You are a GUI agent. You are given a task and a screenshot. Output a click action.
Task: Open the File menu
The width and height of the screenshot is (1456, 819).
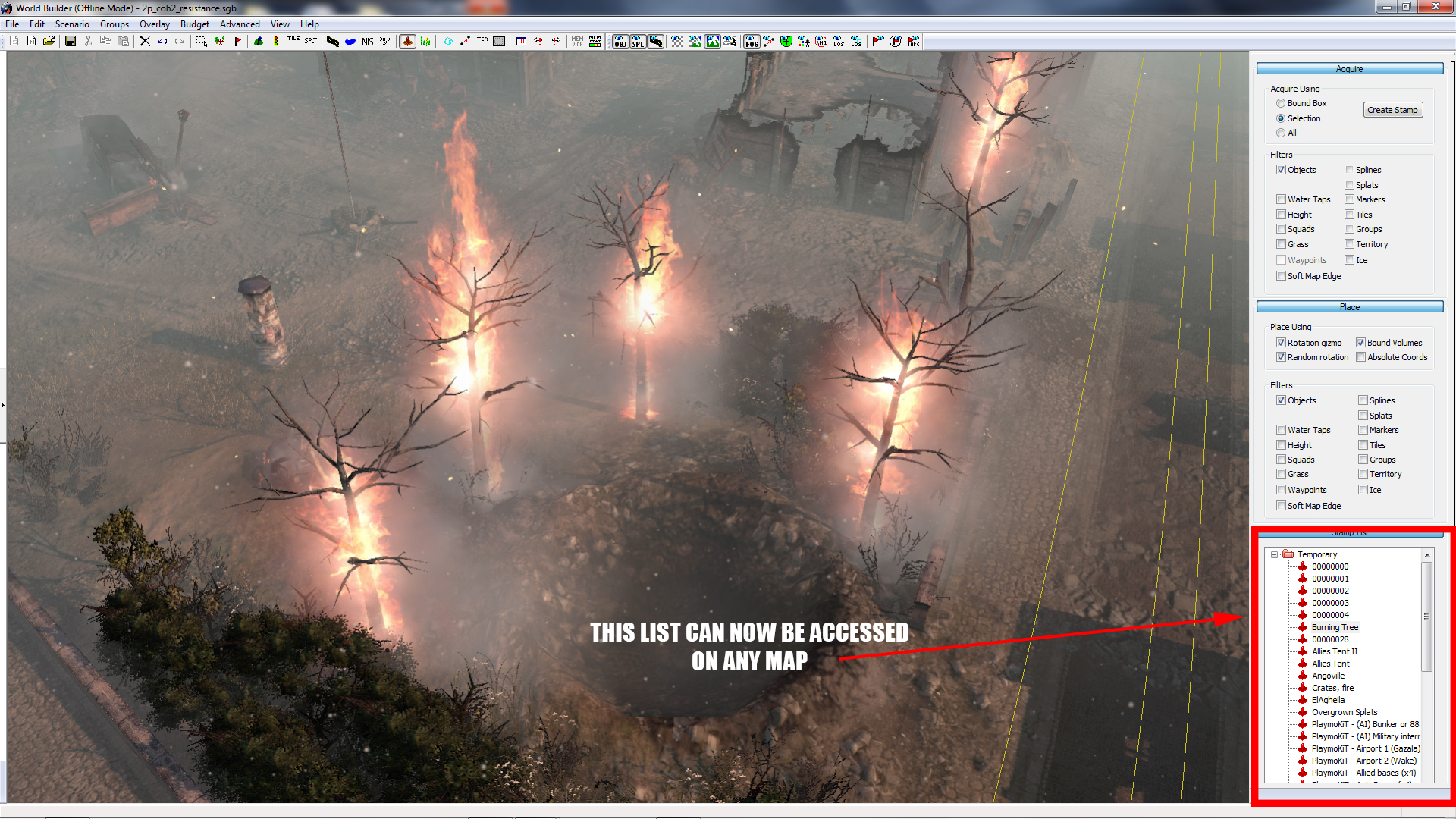(x=12, y=24)
